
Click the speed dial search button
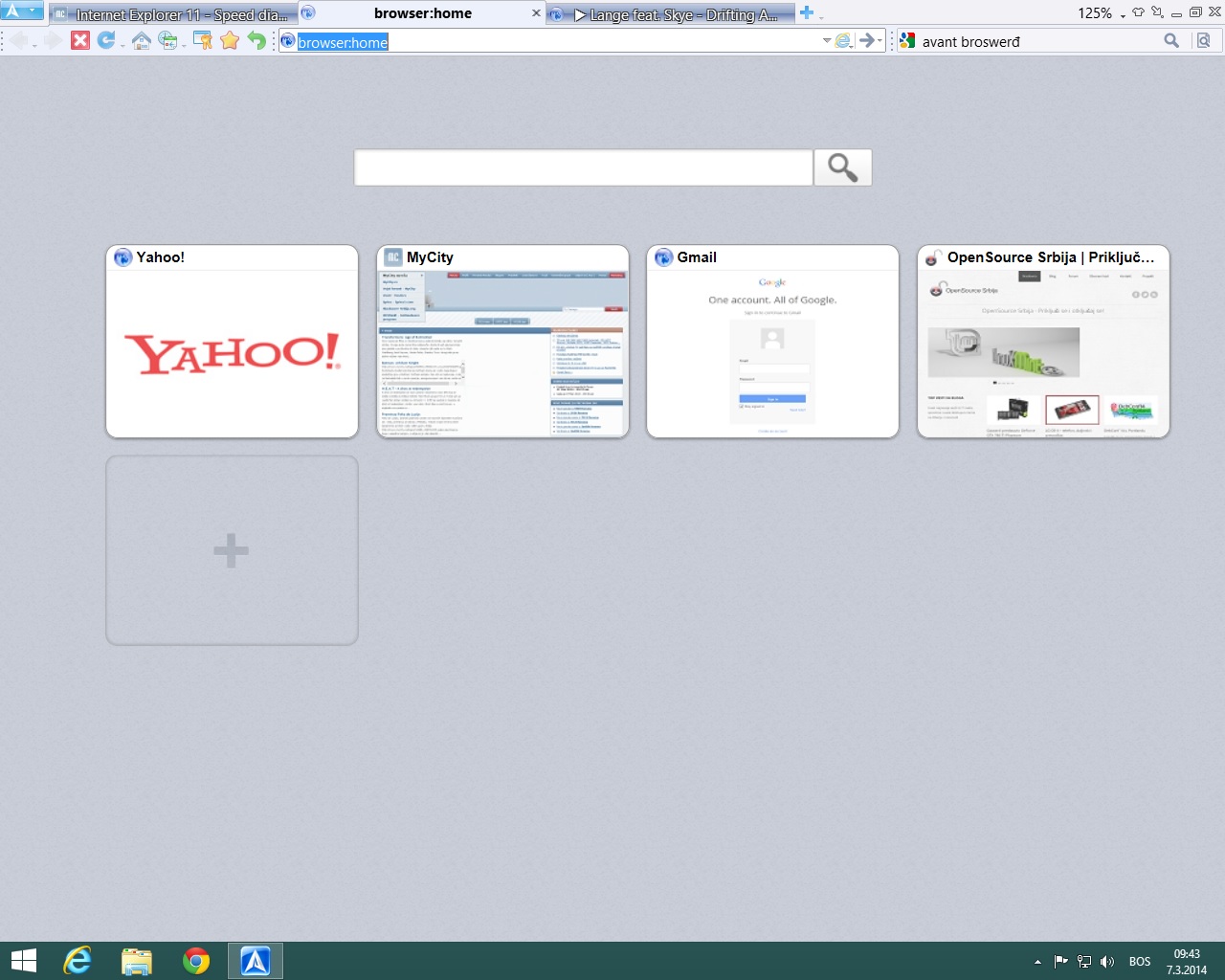click(842, 167)
